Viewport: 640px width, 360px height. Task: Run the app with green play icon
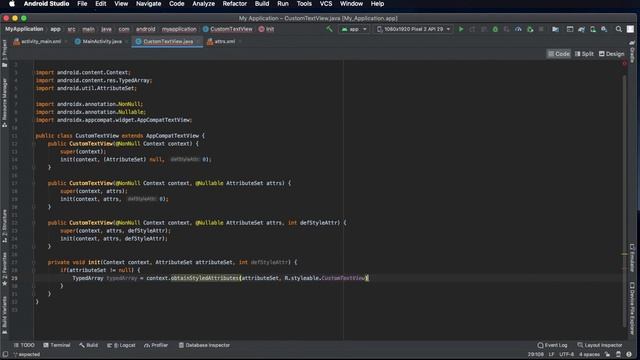[x=461, y=29]
